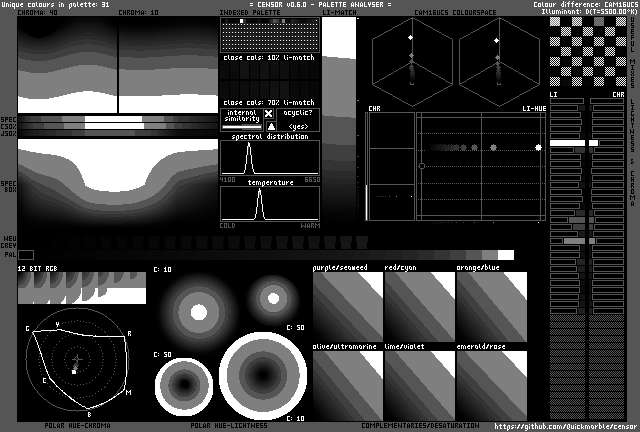Select the white diamond in the left CAM16UCS cube
Screen dimensions: 640x432
[x=410, y=38]
